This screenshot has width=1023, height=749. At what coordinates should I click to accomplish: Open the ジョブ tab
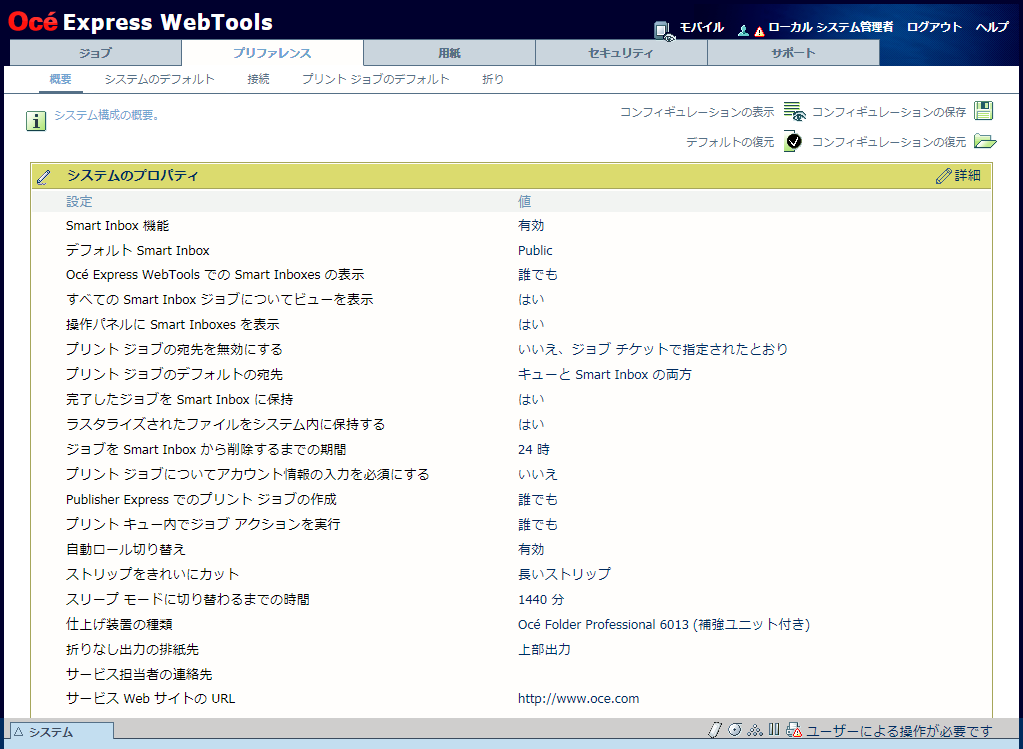[95, 53]
